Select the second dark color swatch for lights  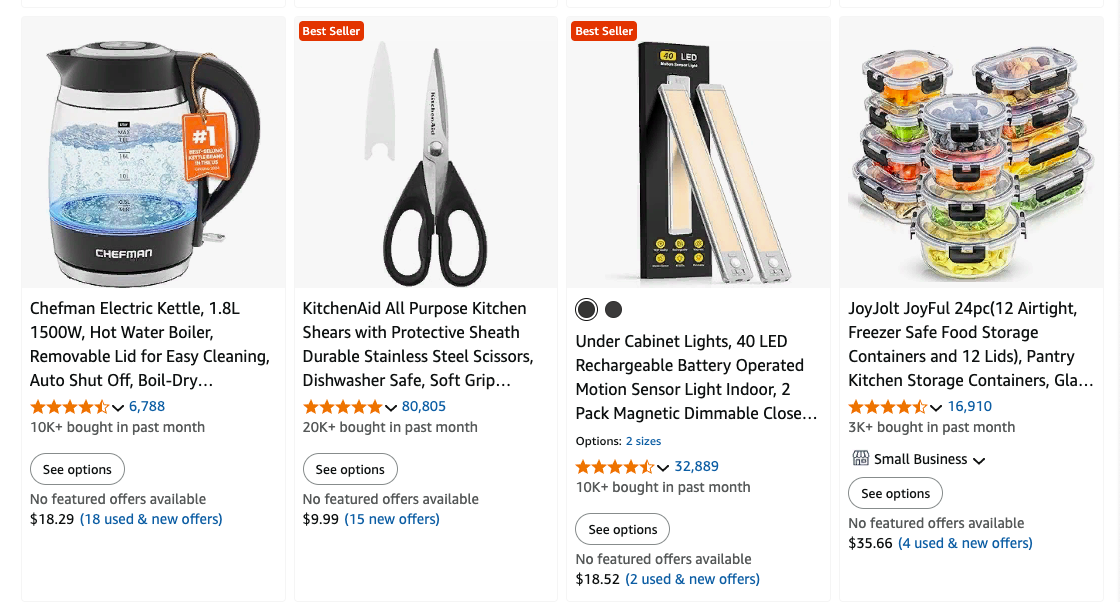tap(613, 309)
